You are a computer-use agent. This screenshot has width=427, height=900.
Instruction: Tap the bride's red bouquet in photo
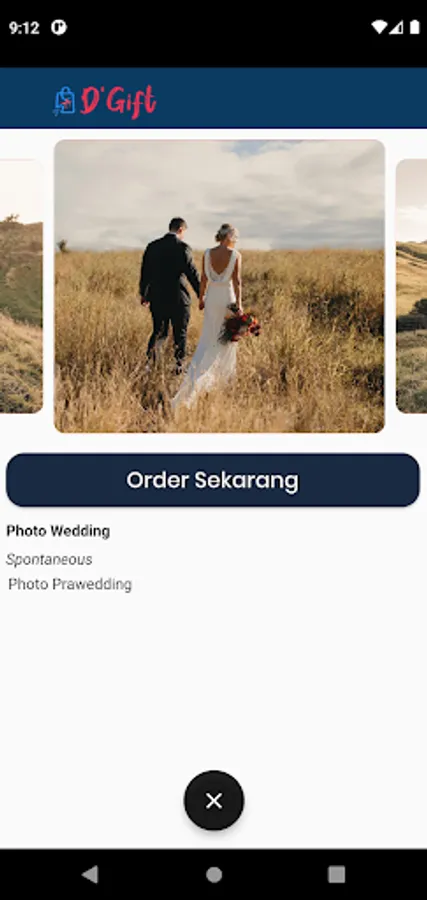click(x=240, y=325)
